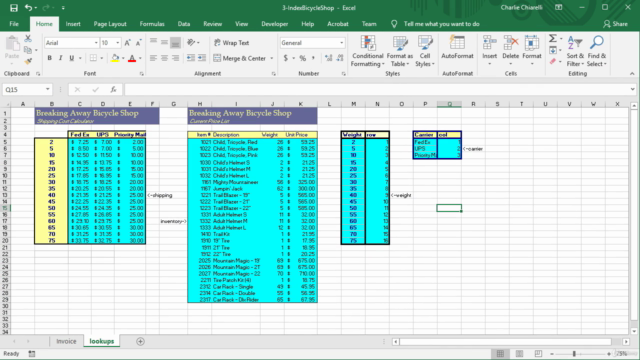Align text right

175,58
